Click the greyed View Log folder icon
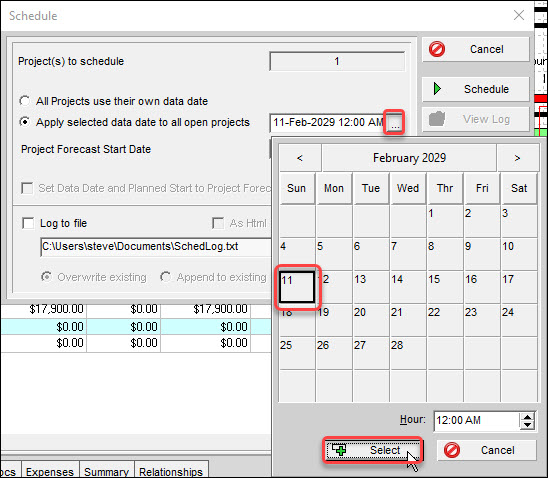 (437, 119)
